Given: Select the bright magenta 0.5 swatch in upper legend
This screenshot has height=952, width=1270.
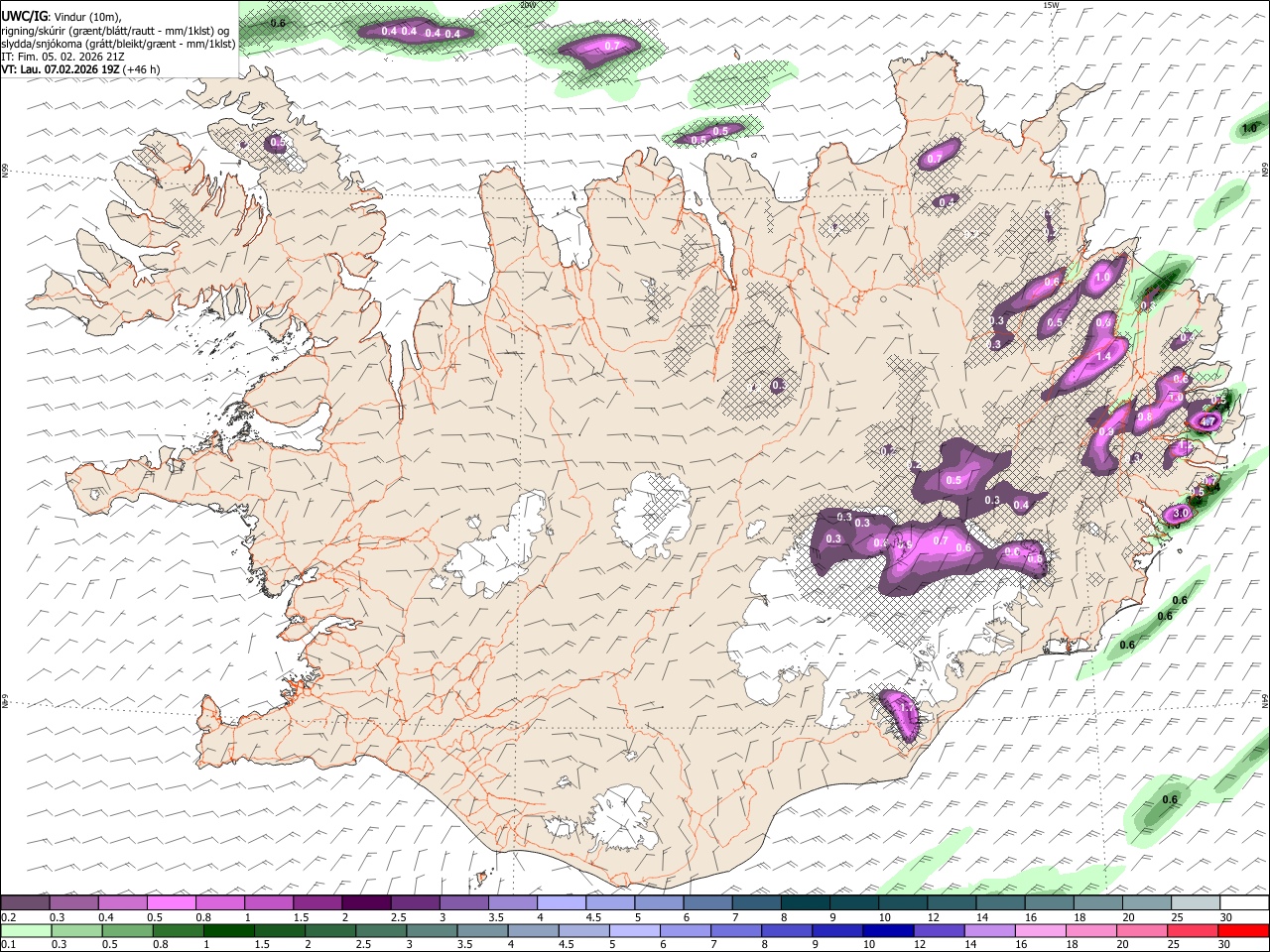Looking at the screenshot, I should 172,902.
